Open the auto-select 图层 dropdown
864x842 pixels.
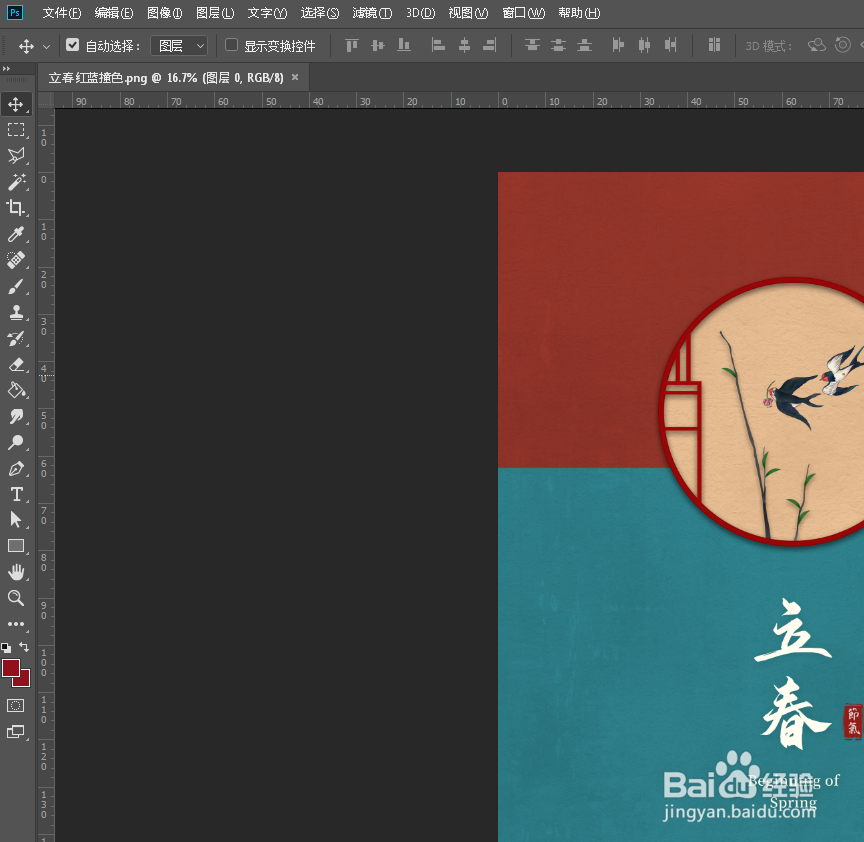tap(179, 46)
